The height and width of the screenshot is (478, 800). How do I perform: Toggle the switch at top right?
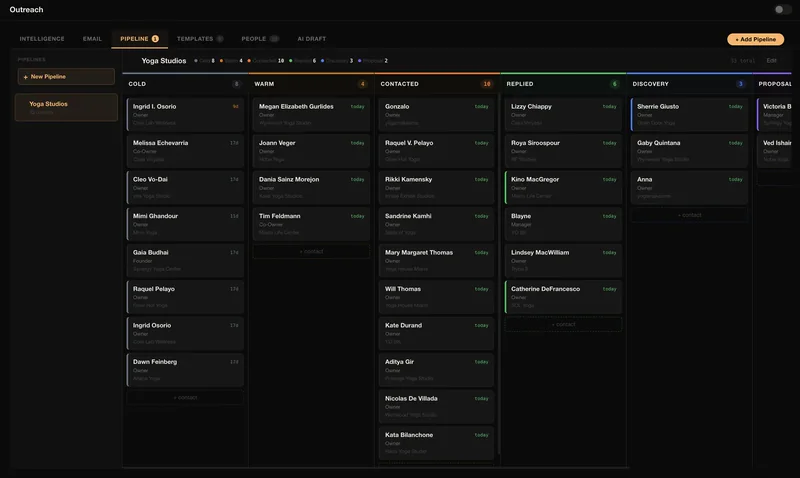[781, 10]
